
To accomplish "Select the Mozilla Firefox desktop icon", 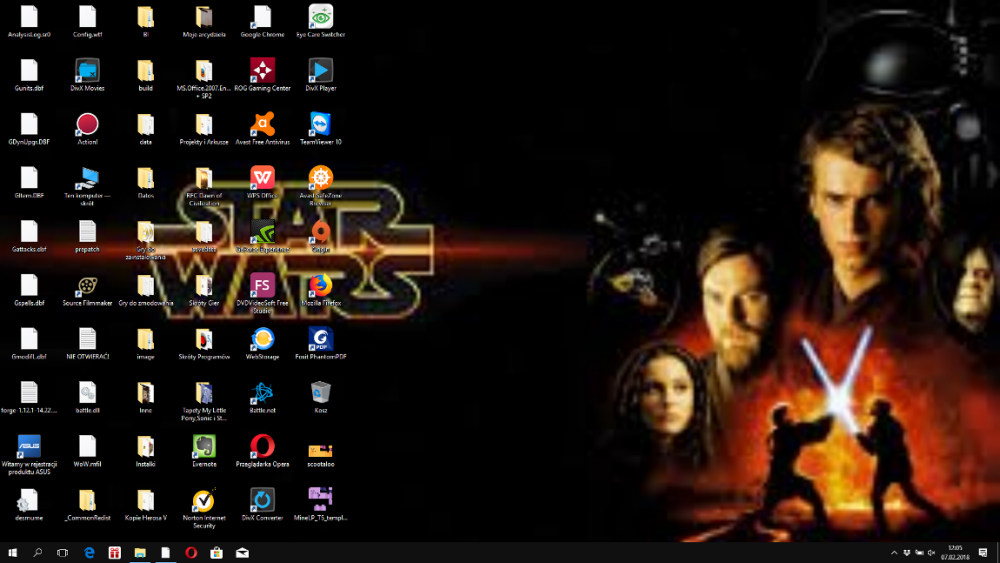I will click(320, 286).
